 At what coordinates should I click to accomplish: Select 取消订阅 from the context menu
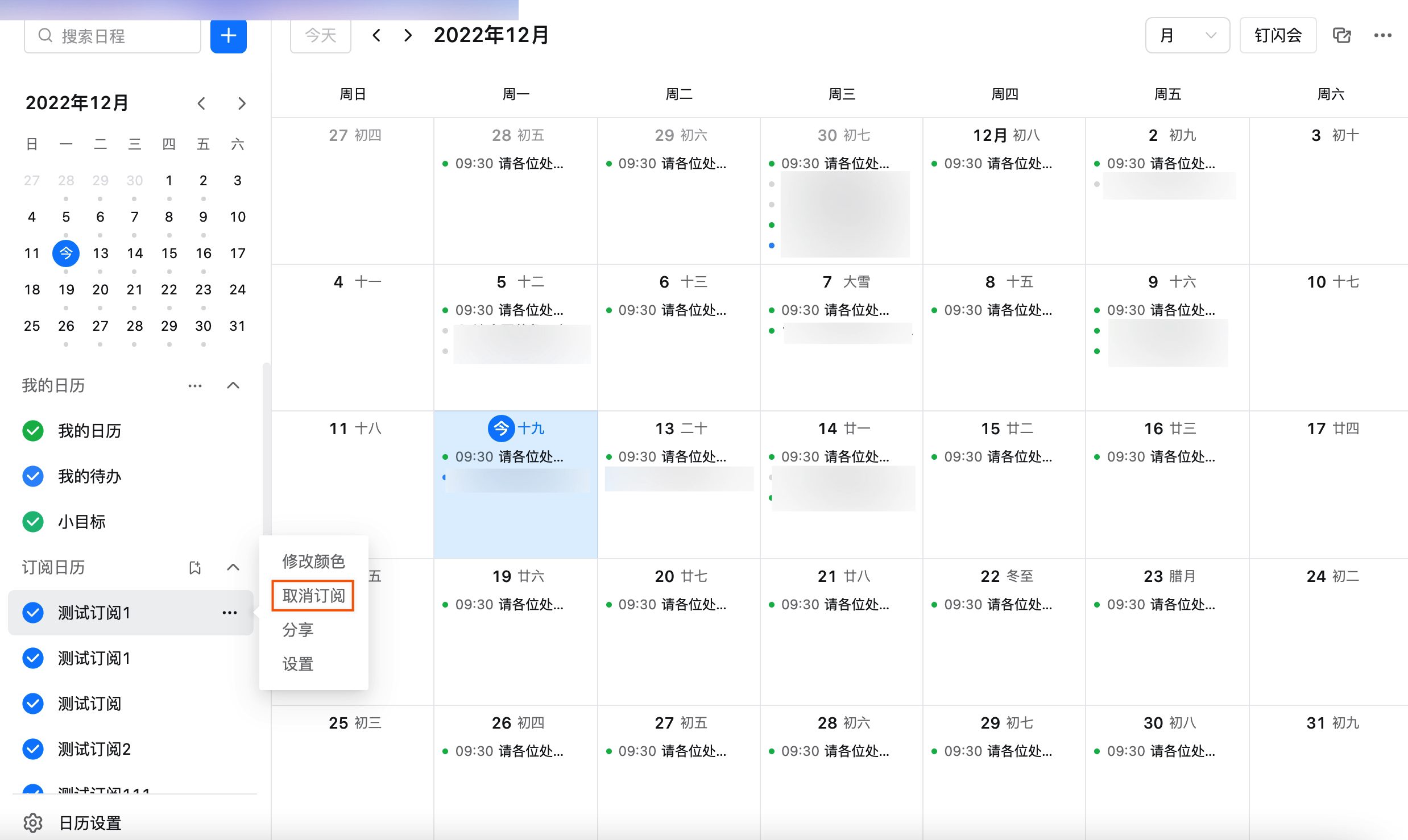313,596
